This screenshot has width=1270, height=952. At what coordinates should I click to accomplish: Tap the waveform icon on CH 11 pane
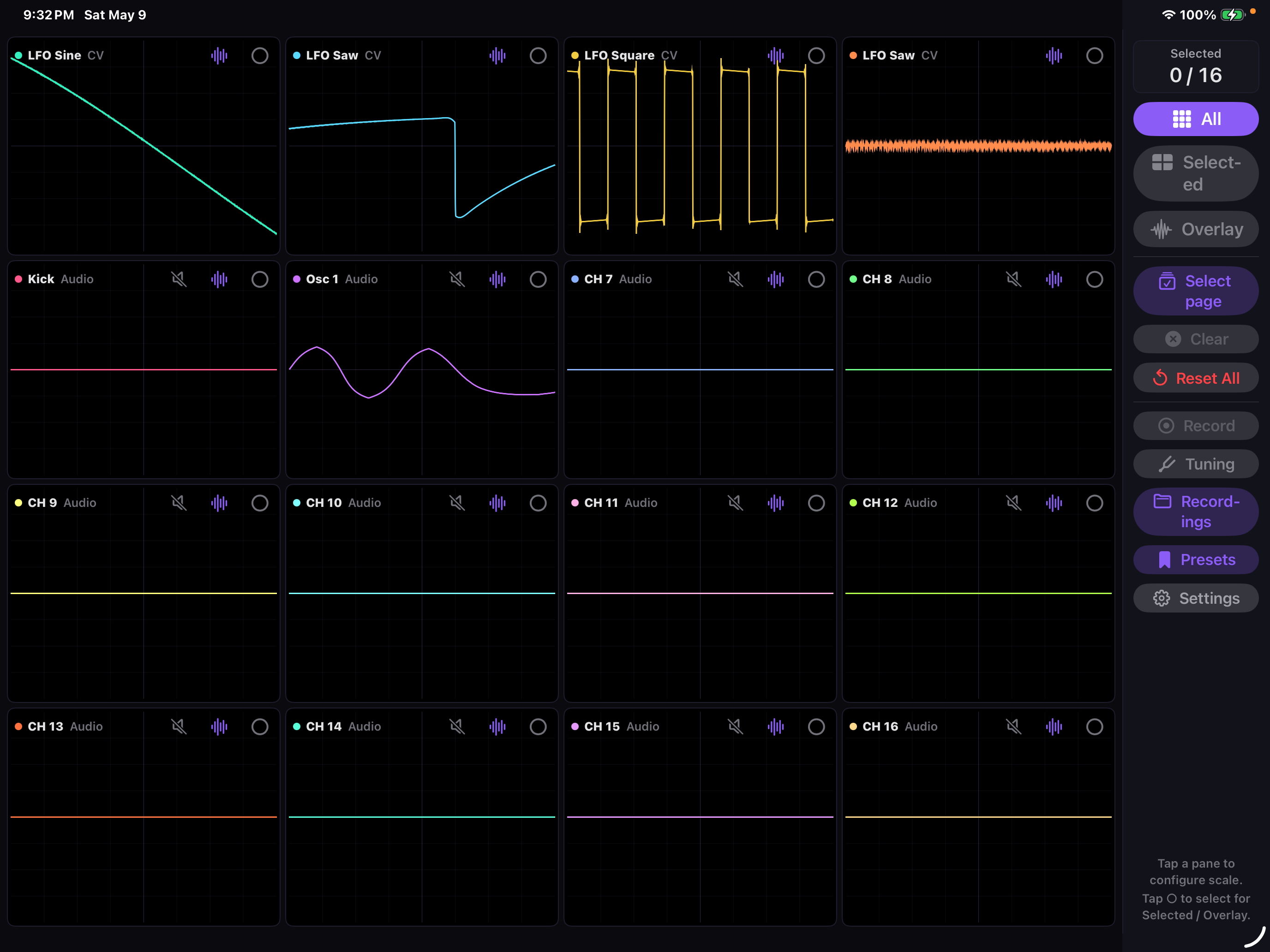click(776, 503)
